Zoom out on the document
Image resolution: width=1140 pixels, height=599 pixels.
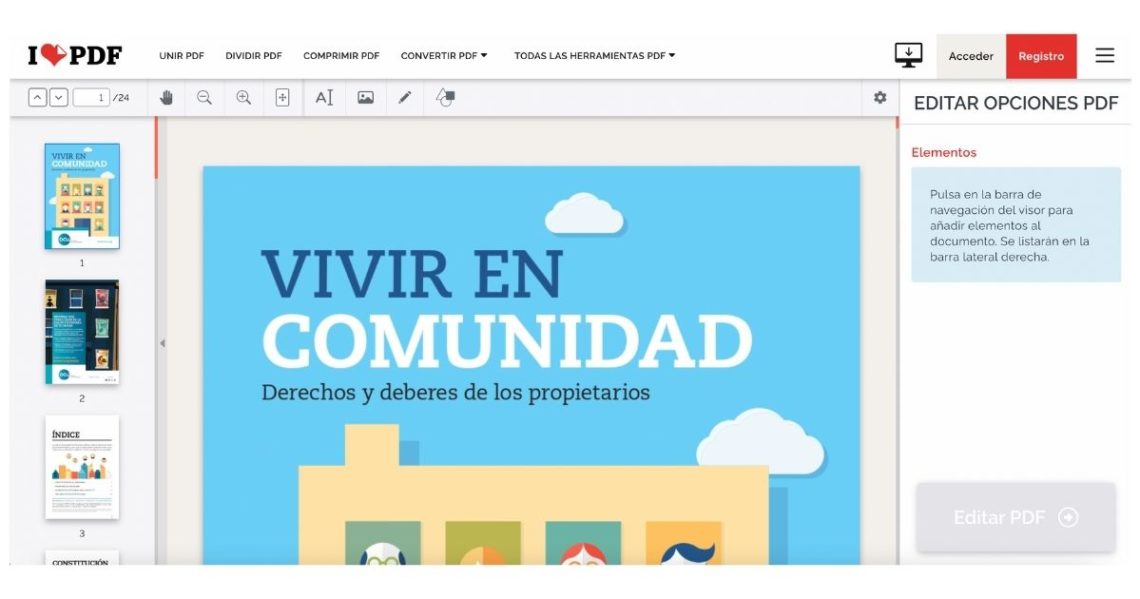(207, 97)
